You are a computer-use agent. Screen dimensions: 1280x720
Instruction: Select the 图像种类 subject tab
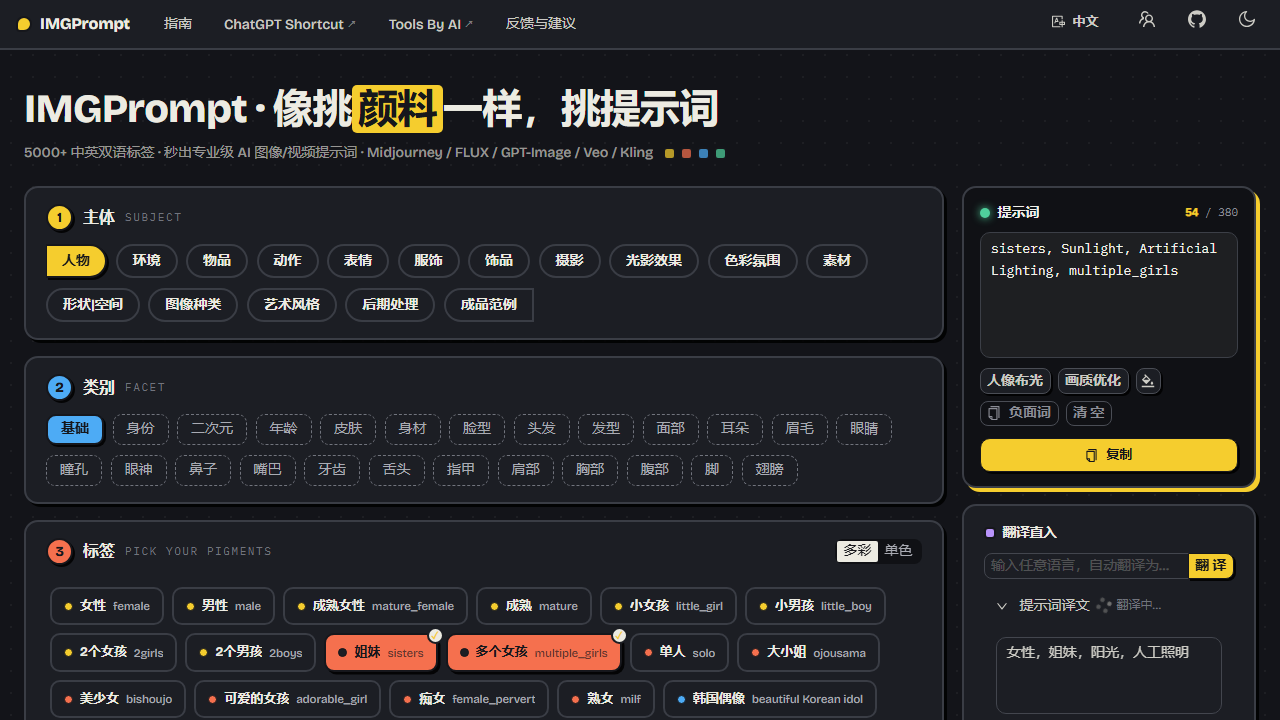tap(193, 304)
